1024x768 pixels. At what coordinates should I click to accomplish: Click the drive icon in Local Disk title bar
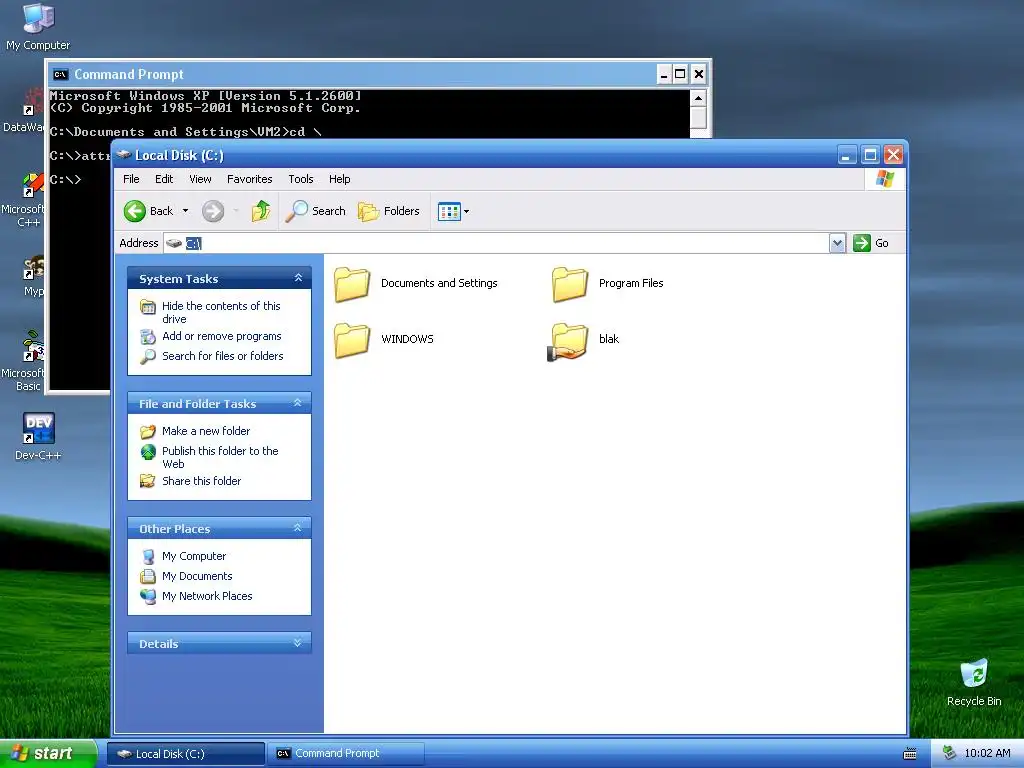(x=123, y=155)
